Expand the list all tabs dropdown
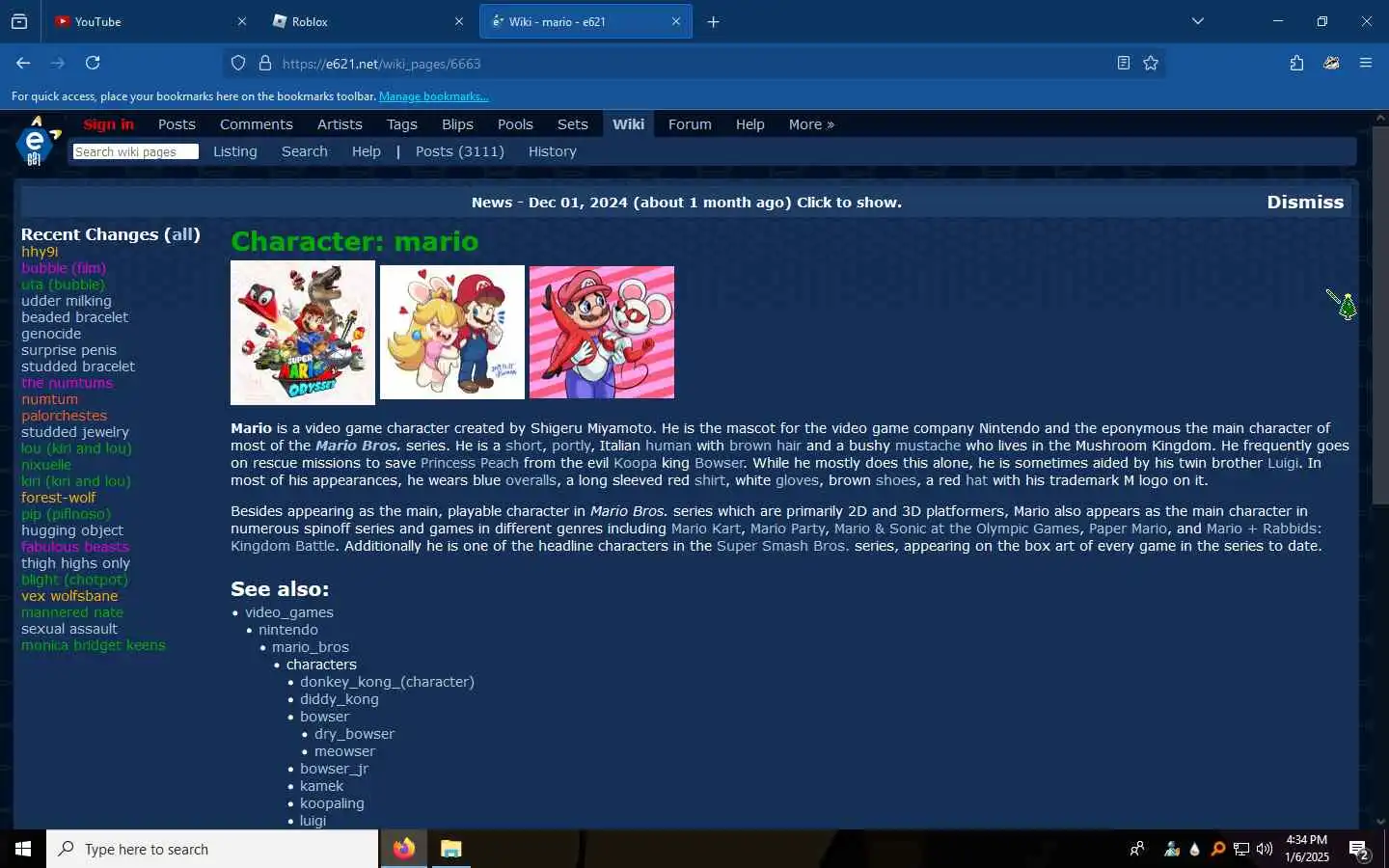 pos(1198,21)
